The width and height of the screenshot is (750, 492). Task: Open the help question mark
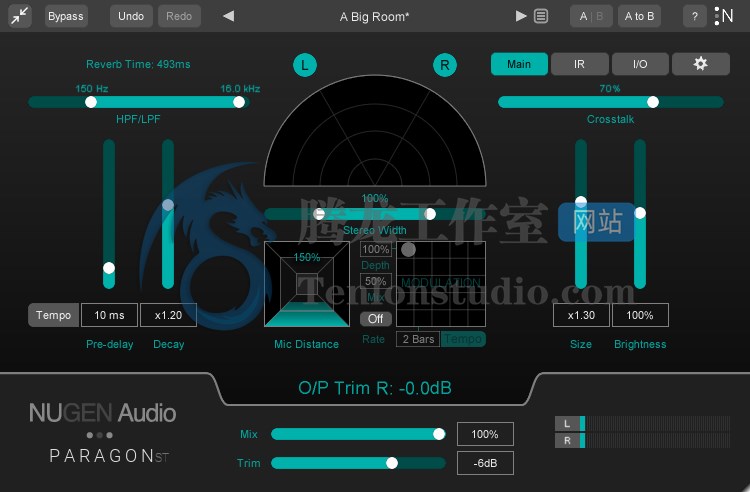pos(695,16)
